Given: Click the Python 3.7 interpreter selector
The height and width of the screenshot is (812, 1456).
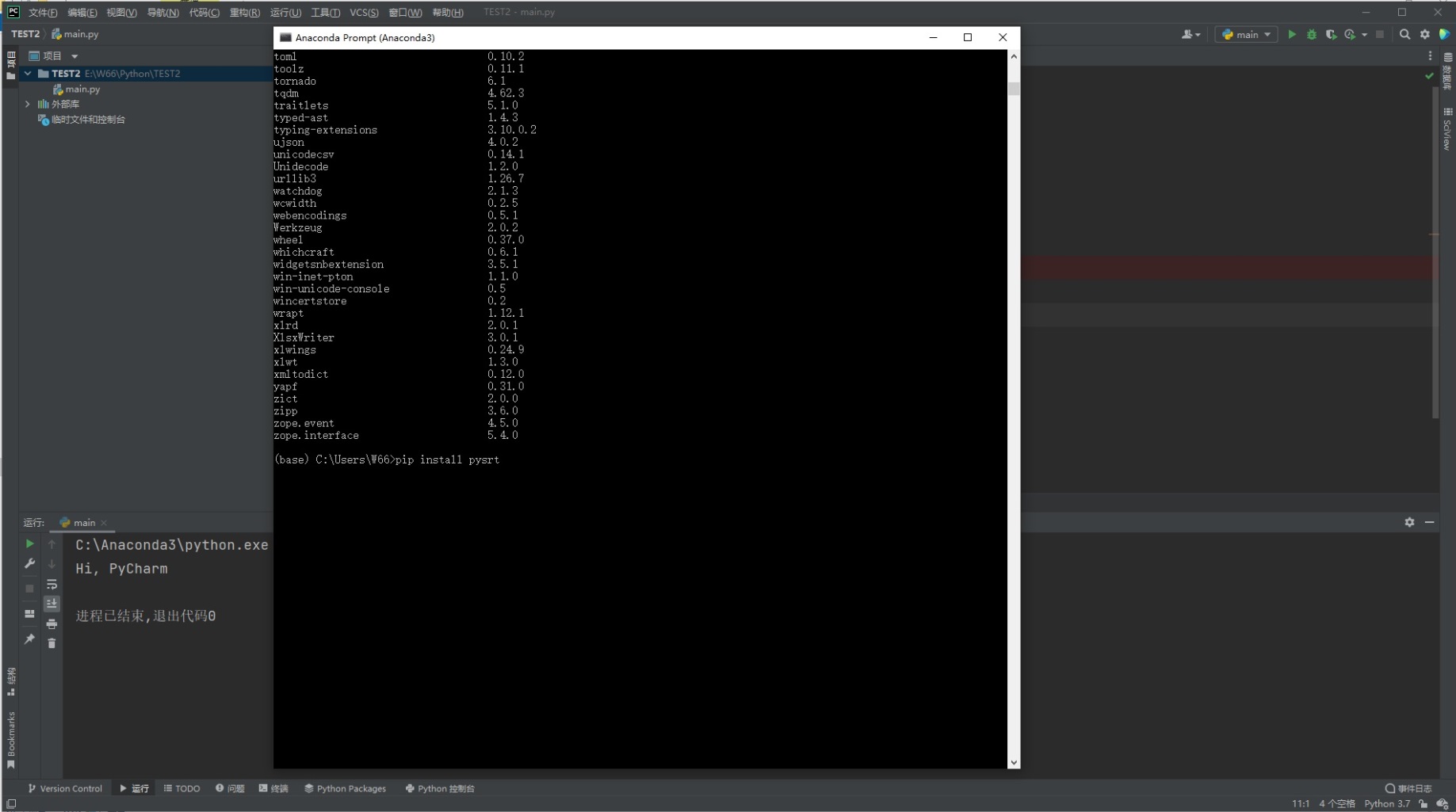Looking at the screenshot, I should pos(1387,803).
